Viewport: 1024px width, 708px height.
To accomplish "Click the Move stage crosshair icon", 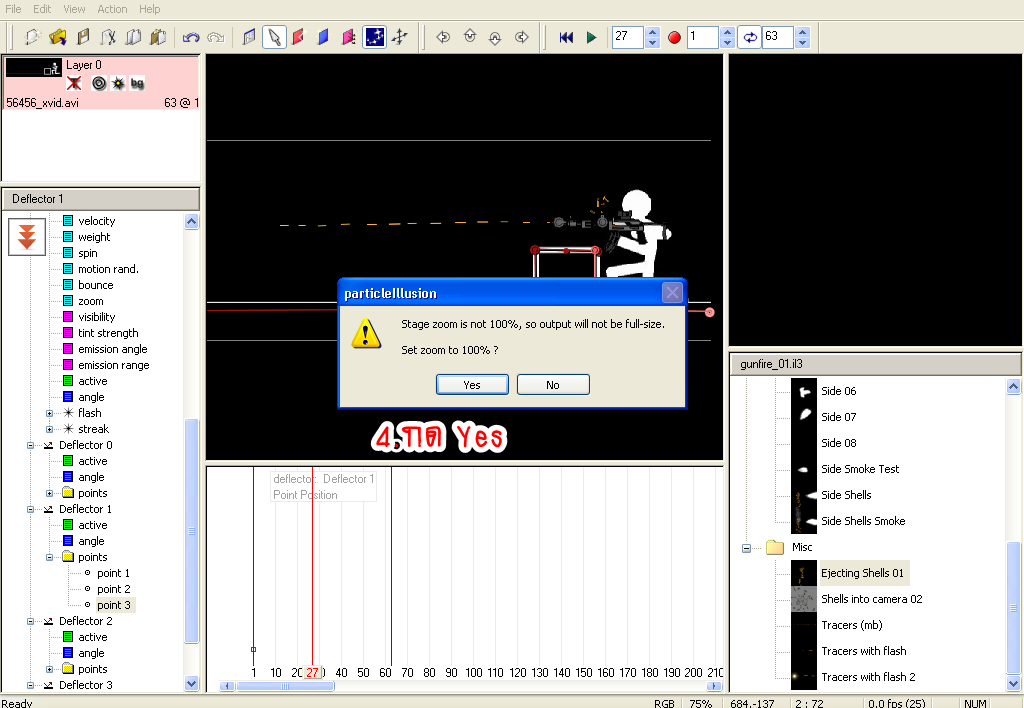I will tap(399, 37).
